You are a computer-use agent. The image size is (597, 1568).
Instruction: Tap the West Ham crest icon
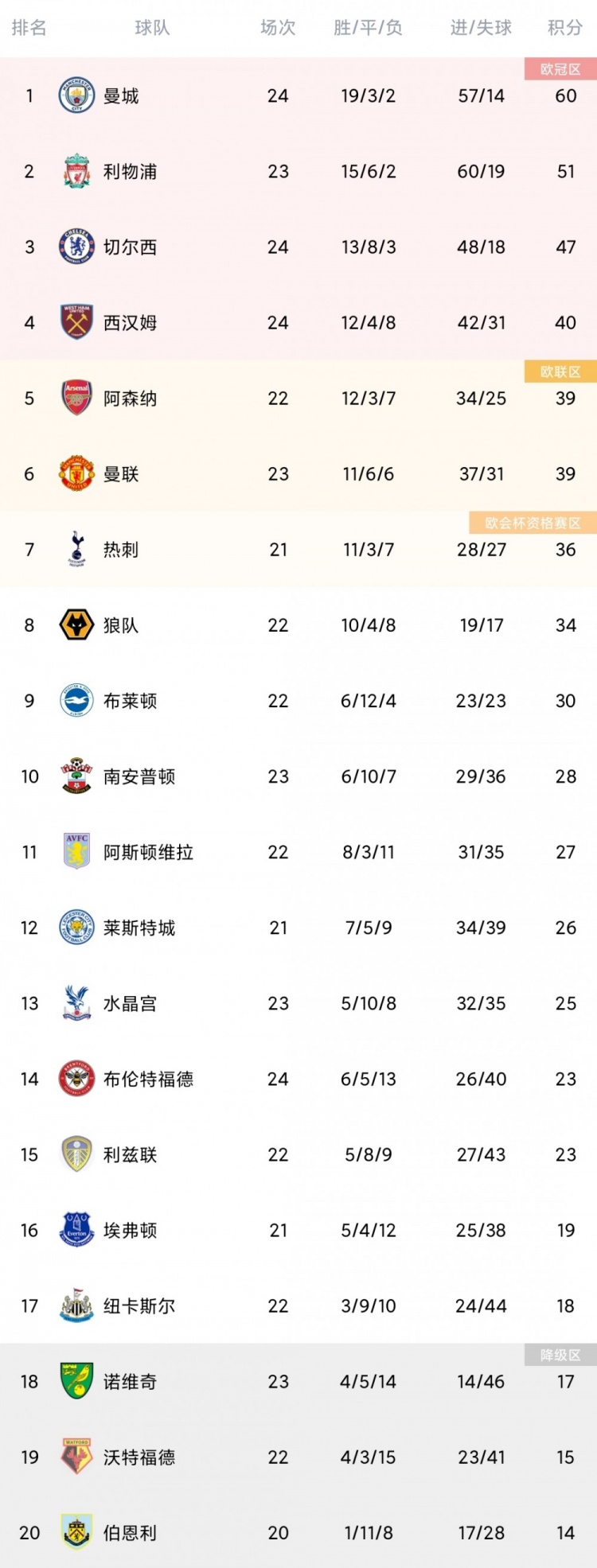[x=77, y=322]
